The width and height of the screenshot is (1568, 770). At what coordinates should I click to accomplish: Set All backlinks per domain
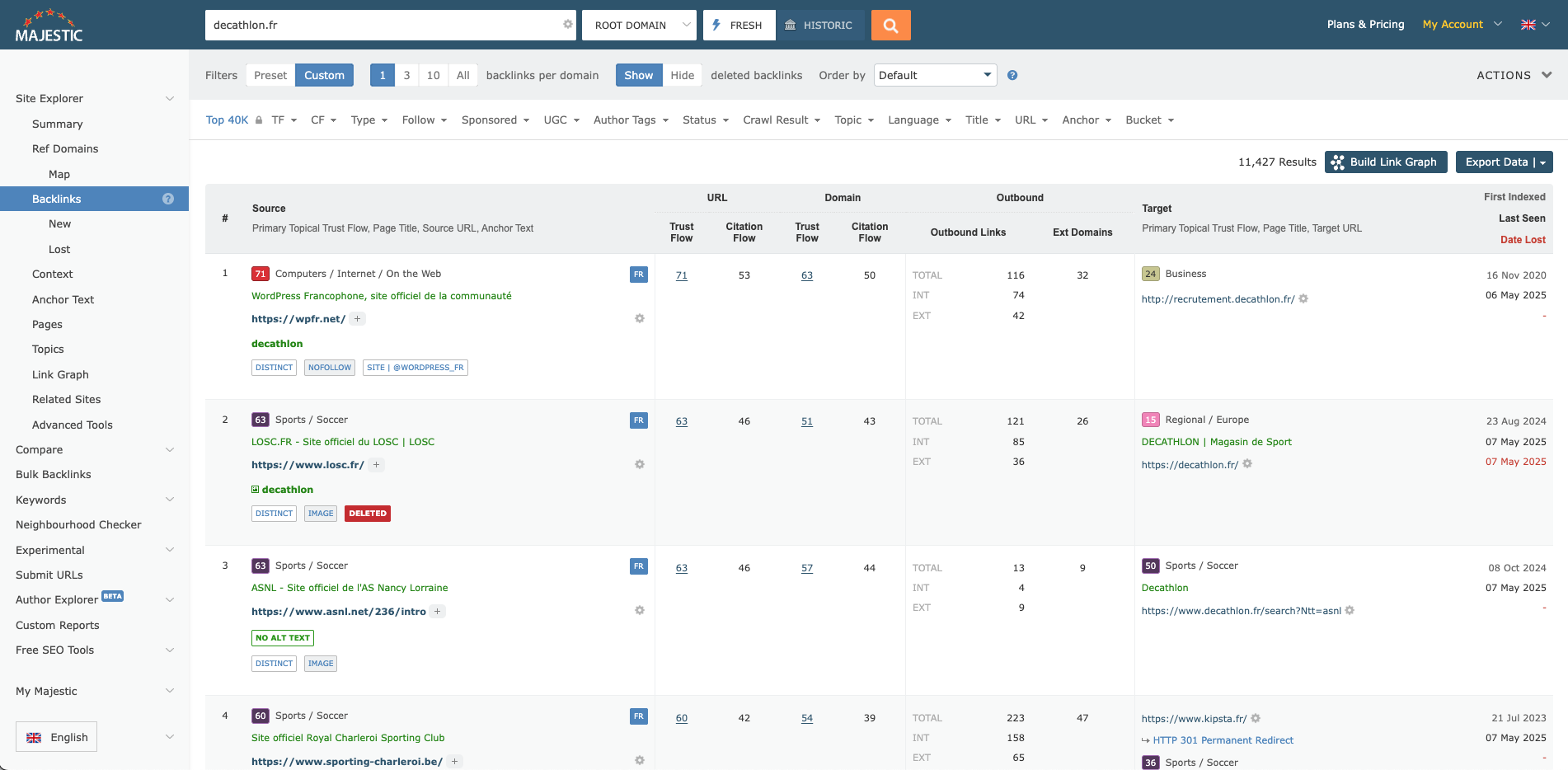coord(463,75)
